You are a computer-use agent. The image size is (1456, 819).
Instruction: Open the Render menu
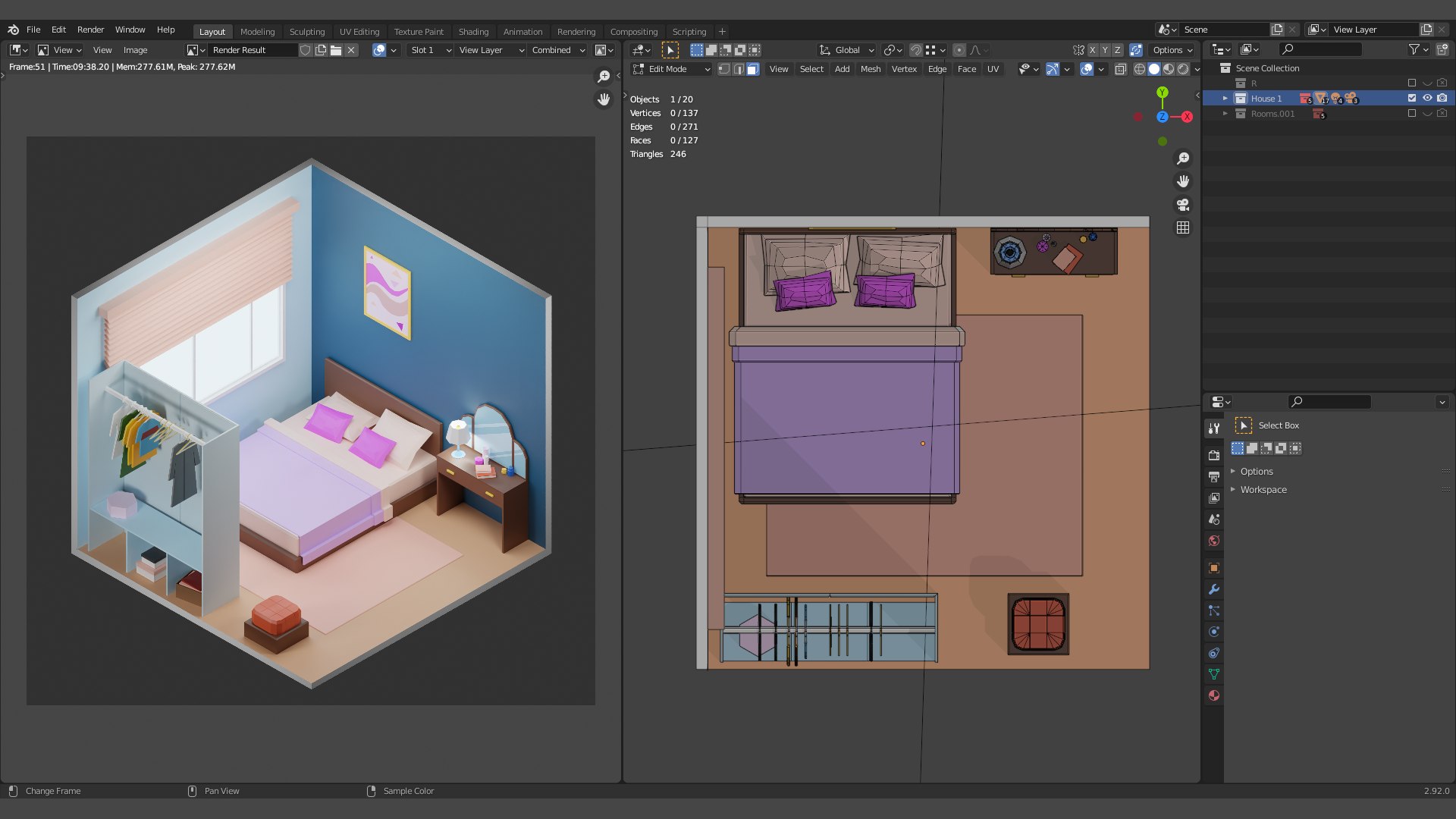point(90,30)
